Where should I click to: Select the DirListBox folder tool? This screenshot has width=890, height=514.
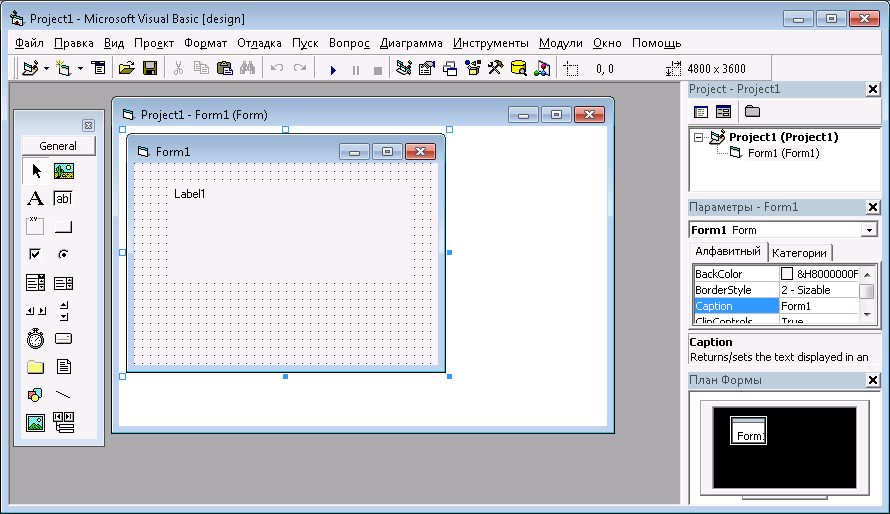click(35, 366)
